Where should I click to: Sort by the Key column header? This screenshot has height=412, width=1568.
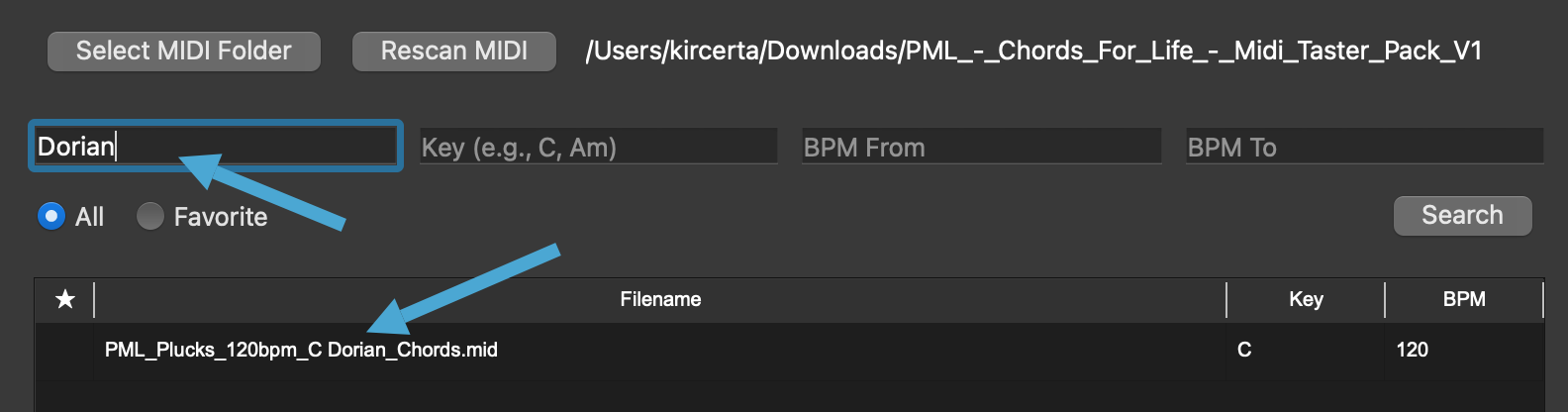point(1306,299)
